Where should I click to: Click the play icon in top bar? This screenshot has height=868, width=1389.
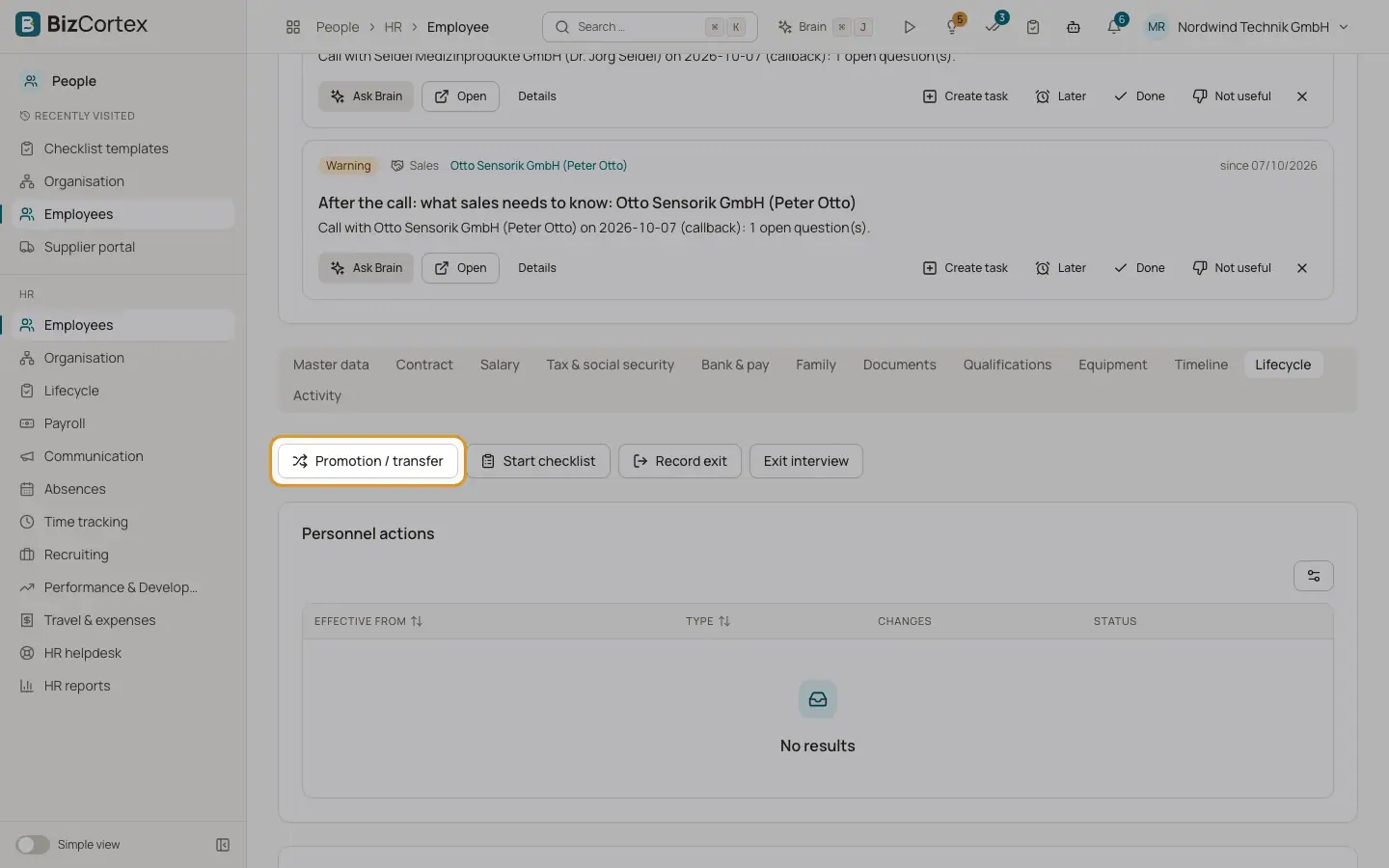[x=909, y=27]
